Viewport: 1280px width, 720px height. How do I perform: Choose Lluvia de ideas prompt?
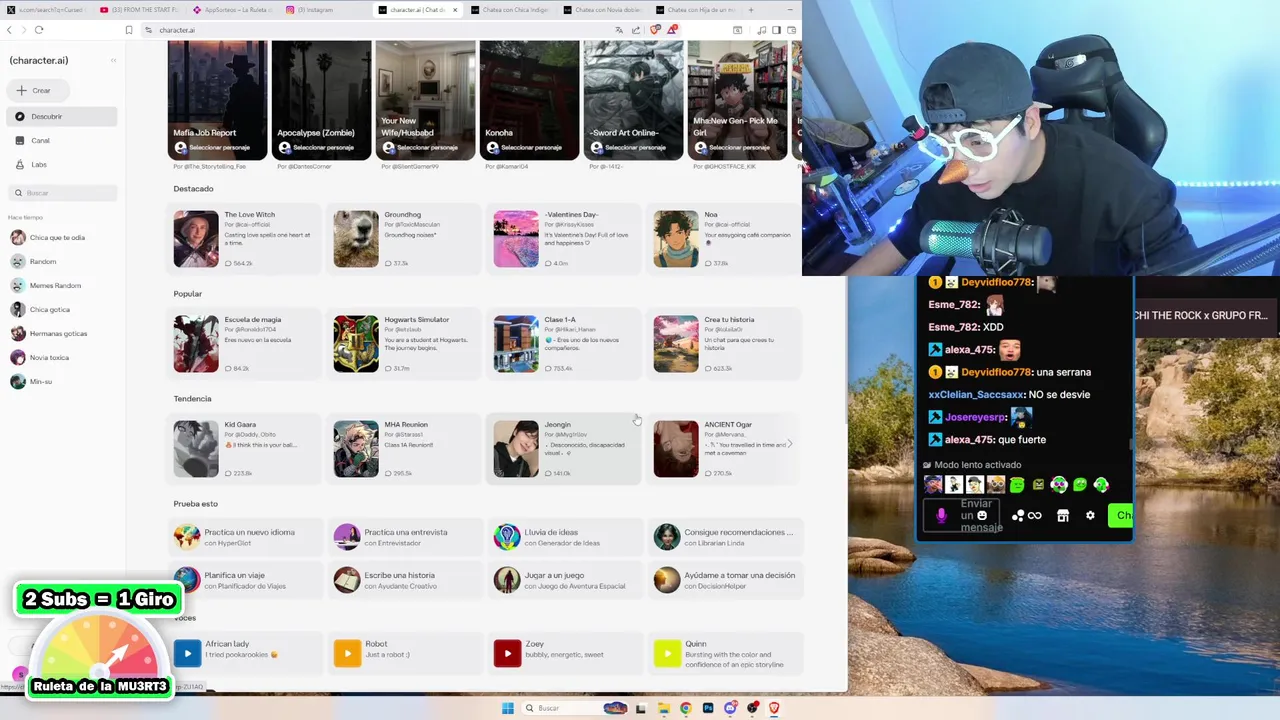565,537
